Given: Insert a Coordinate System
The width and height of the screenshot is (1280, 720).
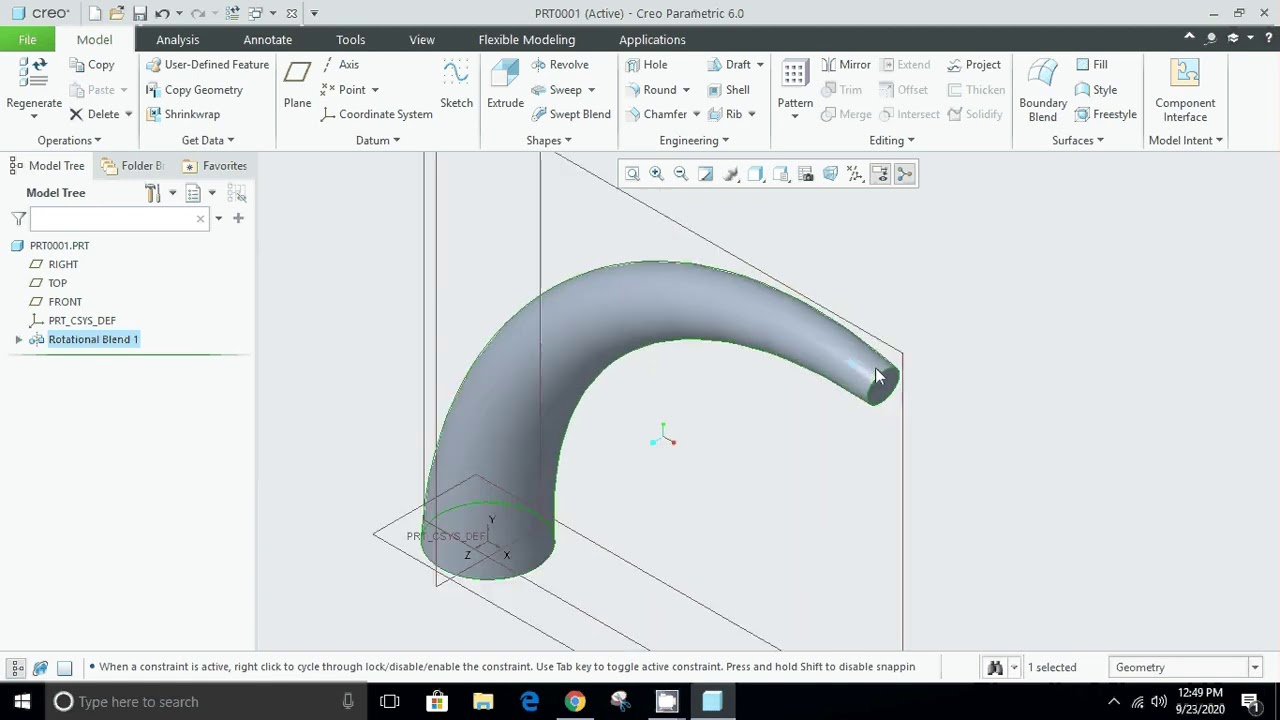Looking at the screenshot, I should click(x=376, y=114).
